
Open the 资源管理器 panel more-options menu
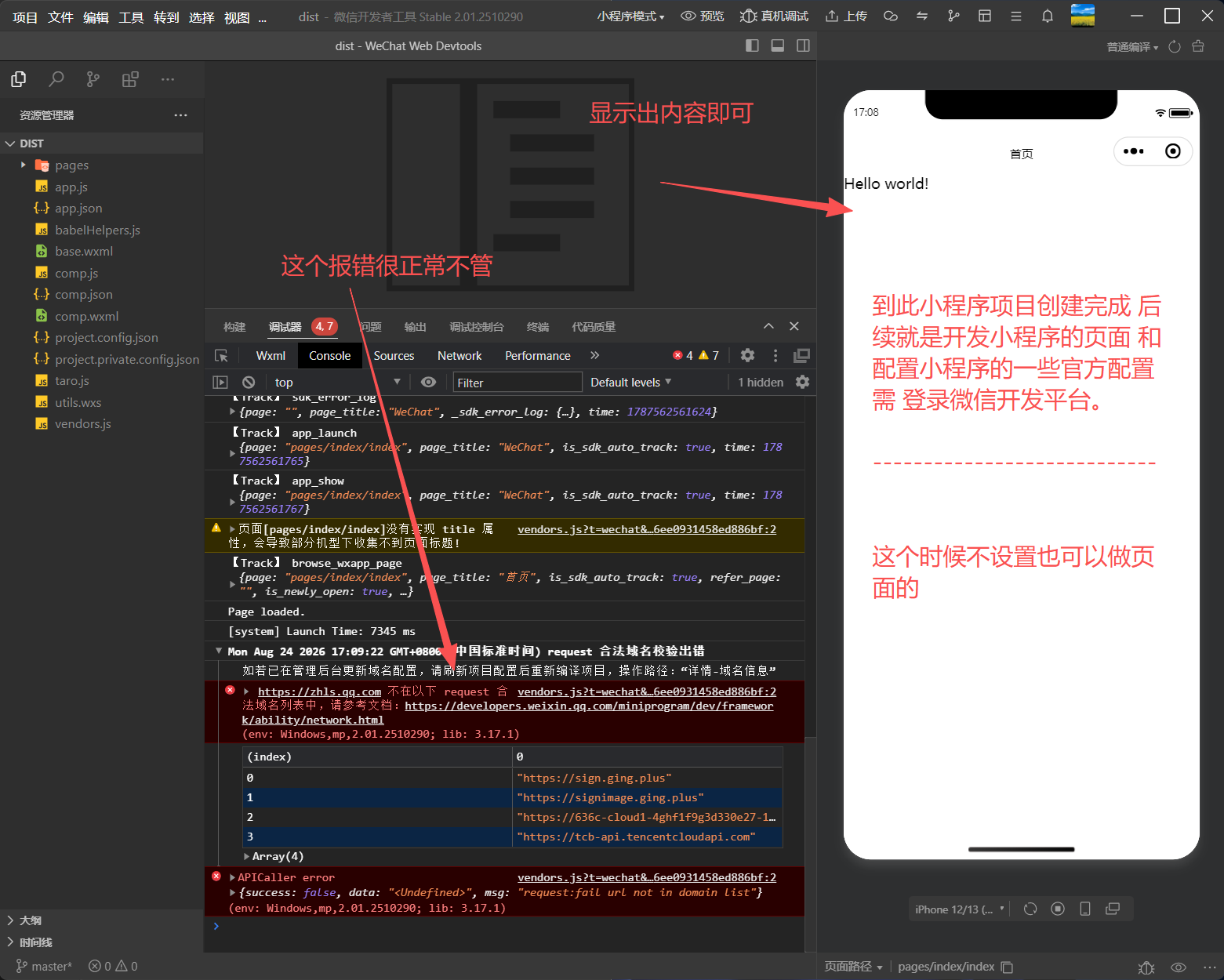pyautogui.click(x=181, y=115)
